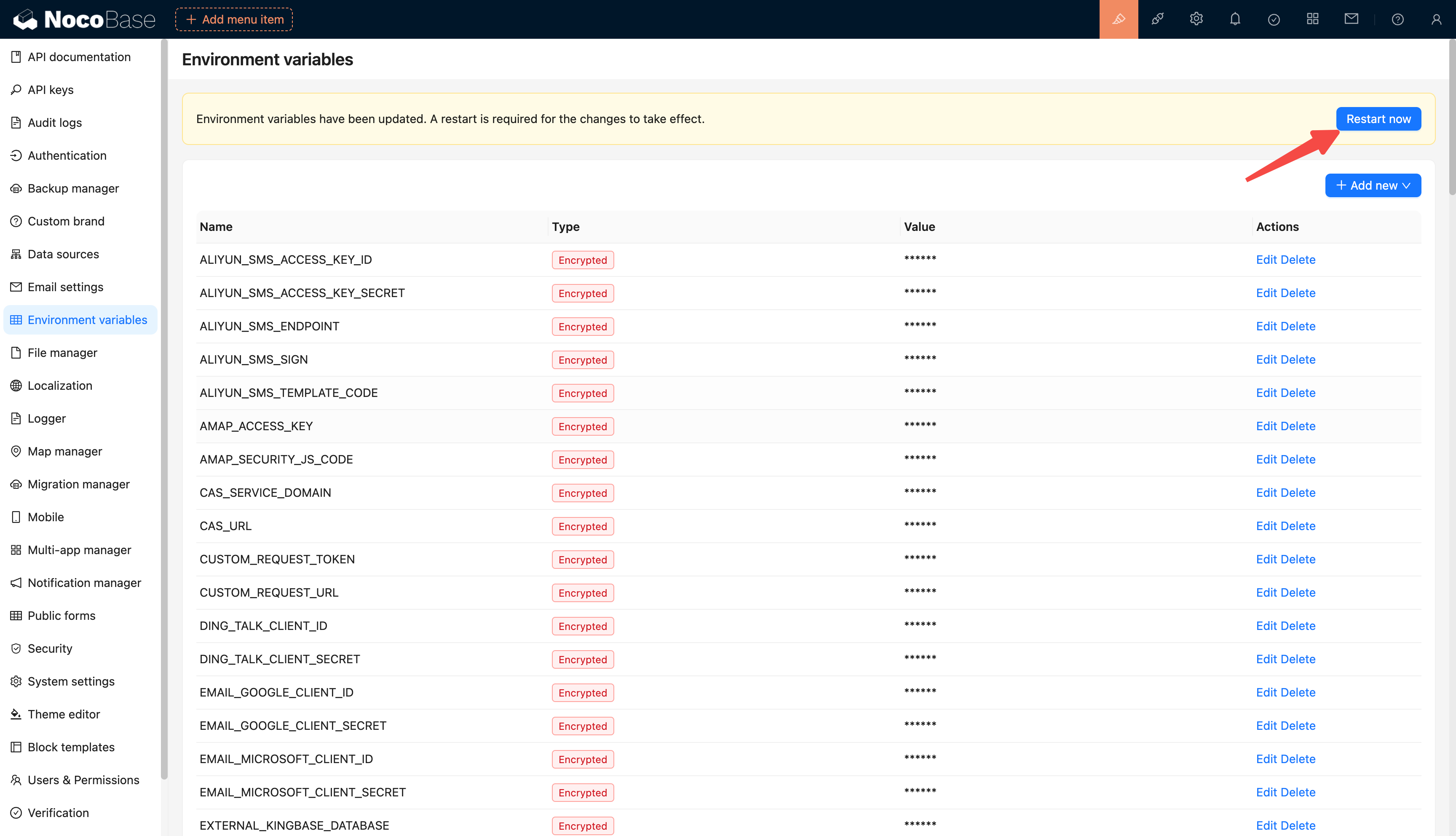Click the NocoBase logo
This screenshot has height=836, width=1456.
tap(84, 19)
